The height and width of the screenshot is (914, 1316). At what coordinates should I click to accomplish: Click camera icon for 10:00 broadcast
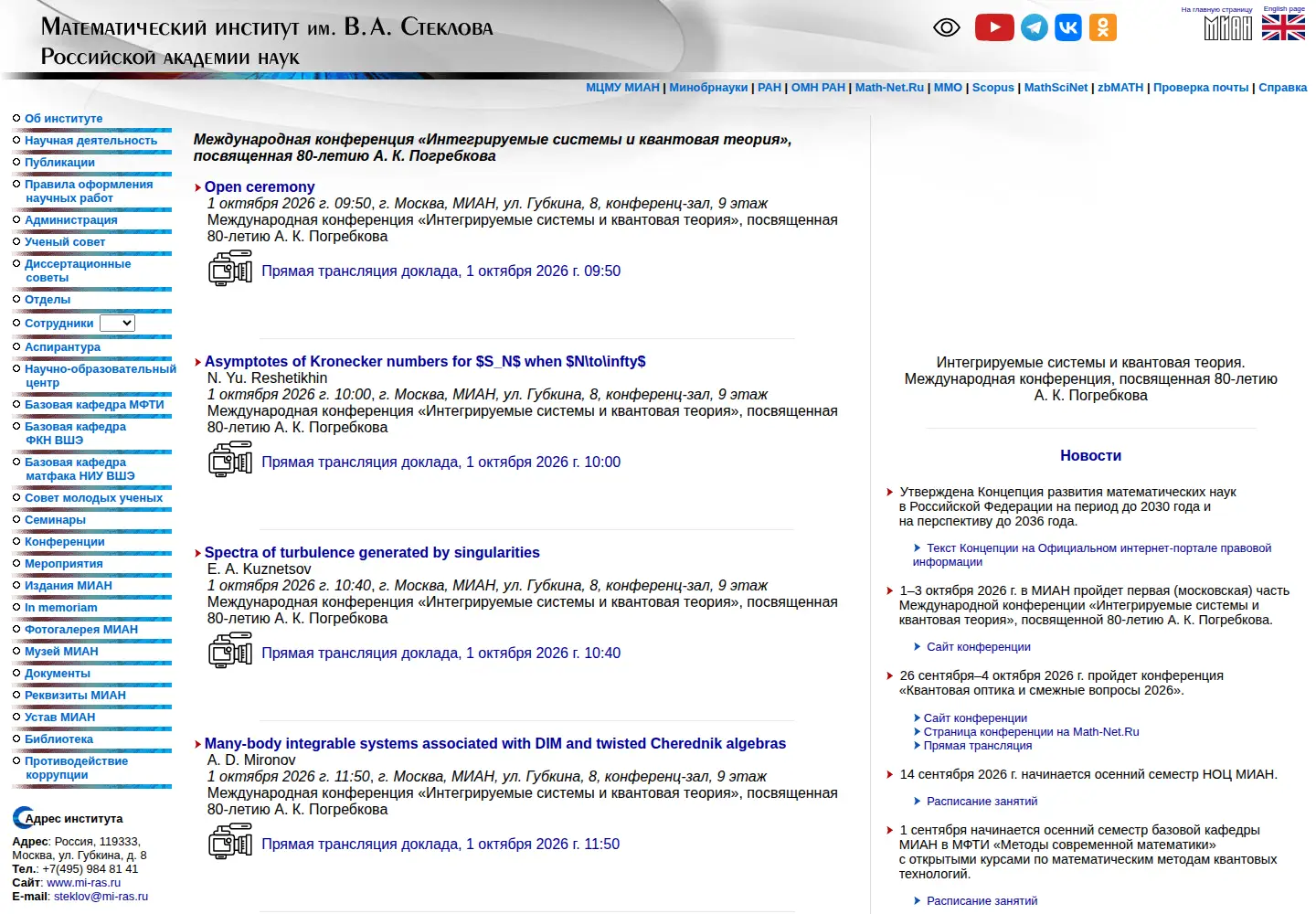click(230, 461)
